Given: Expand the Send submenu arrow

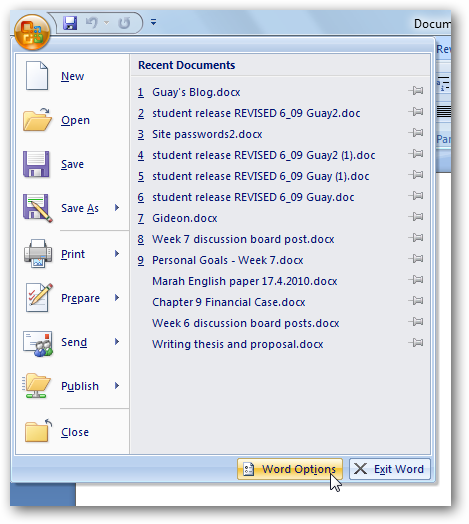Looking at the screenshot, I should click(117, 342).
